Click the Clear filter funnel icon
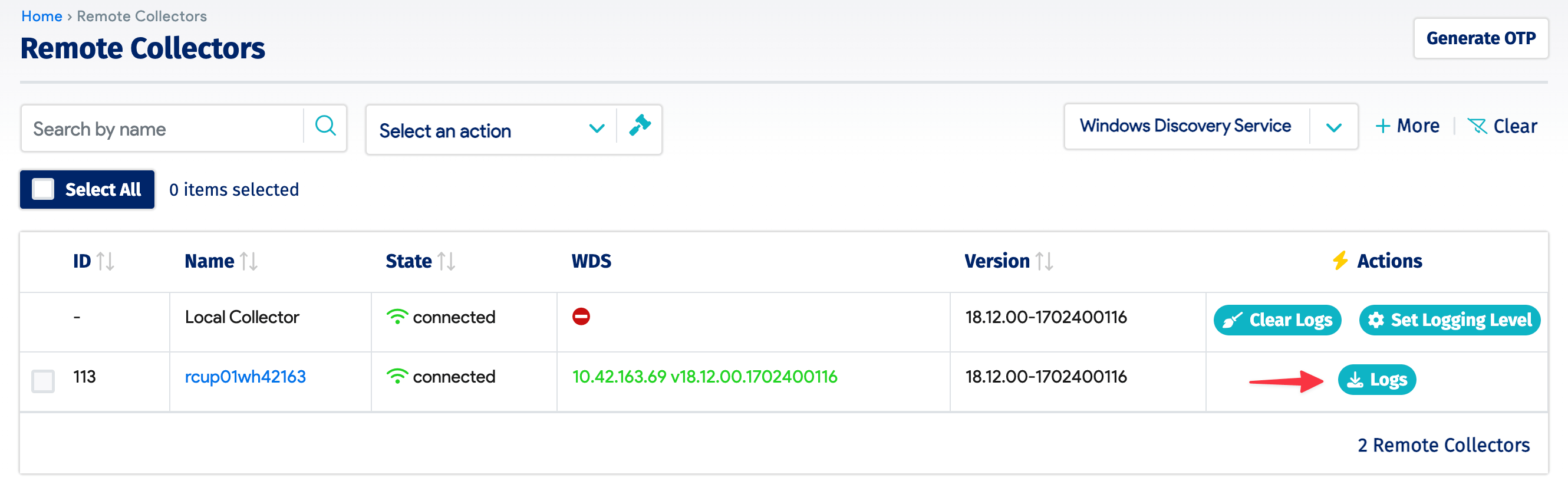1568x494 pixels. click(x=1477, y=127)
